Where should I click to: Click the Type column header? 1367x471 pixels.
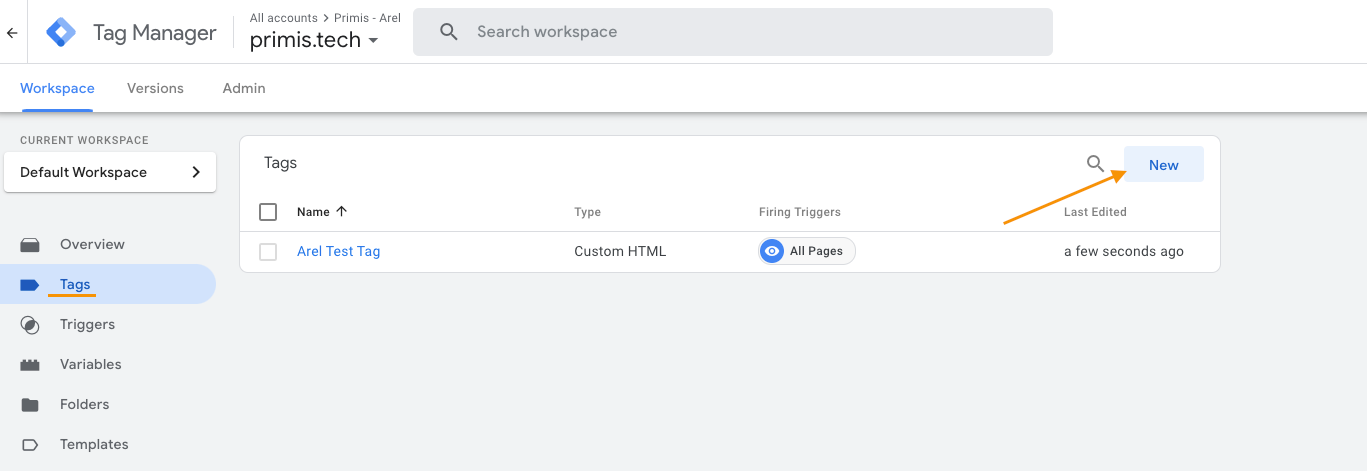pyautogui.click(x=588, y=212)
